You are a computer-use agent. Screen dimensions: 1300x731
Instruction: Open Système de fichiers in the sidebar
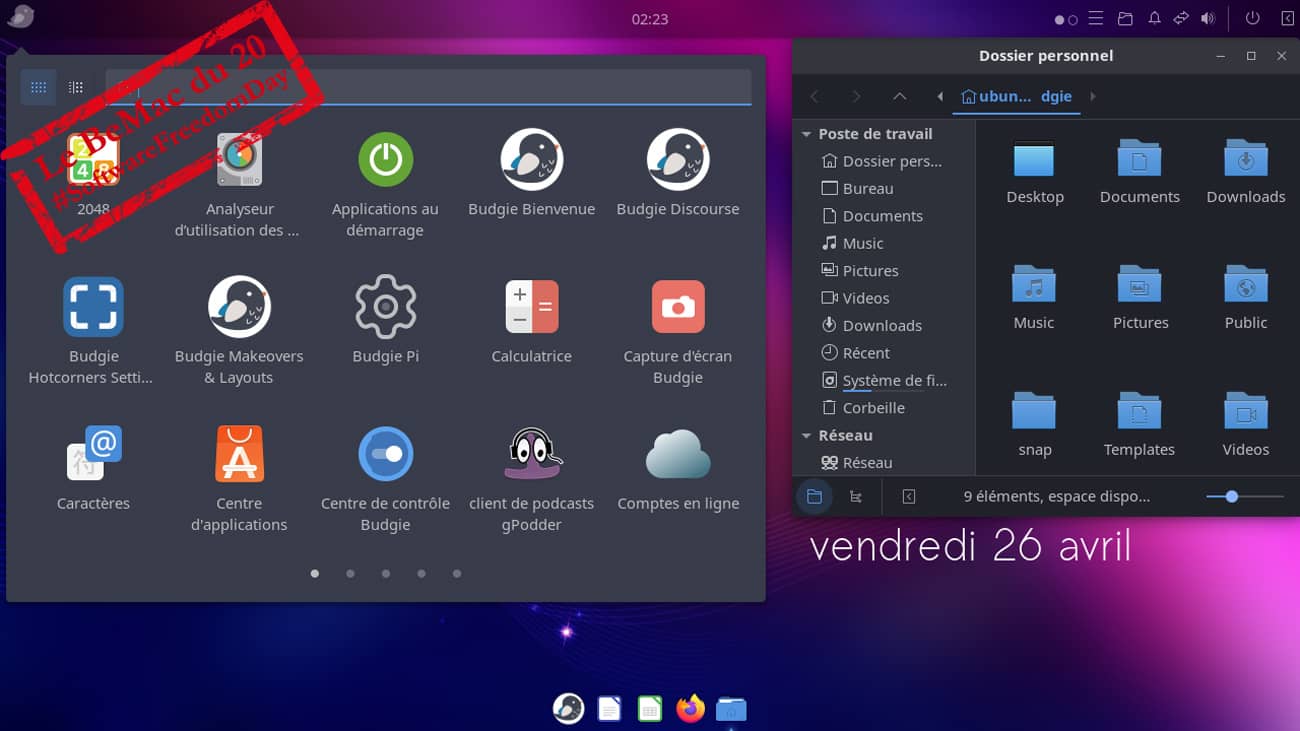tap(884, 380)
